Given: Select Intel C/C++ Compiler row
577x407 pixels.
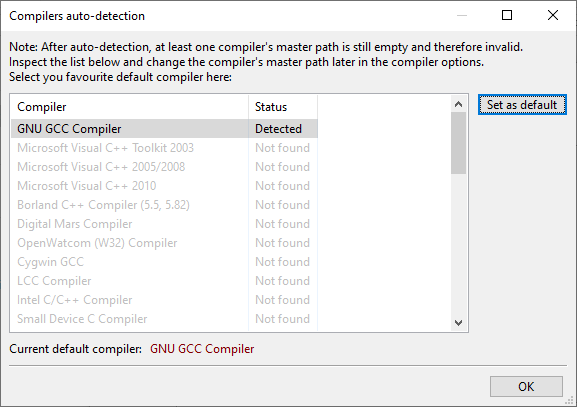Looking at the screenshot, I should click(164, 300).
